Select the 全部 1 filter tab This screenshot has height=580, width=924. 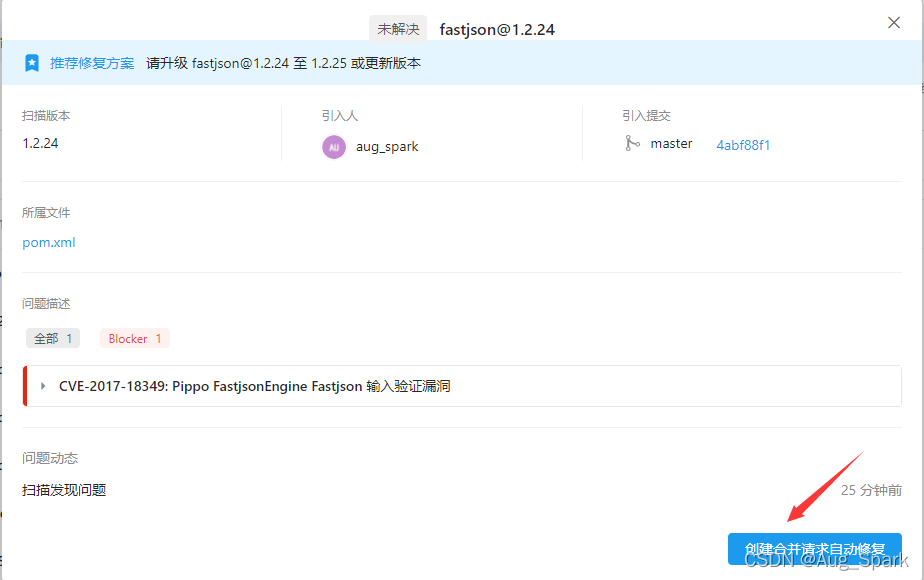point(53,338)
